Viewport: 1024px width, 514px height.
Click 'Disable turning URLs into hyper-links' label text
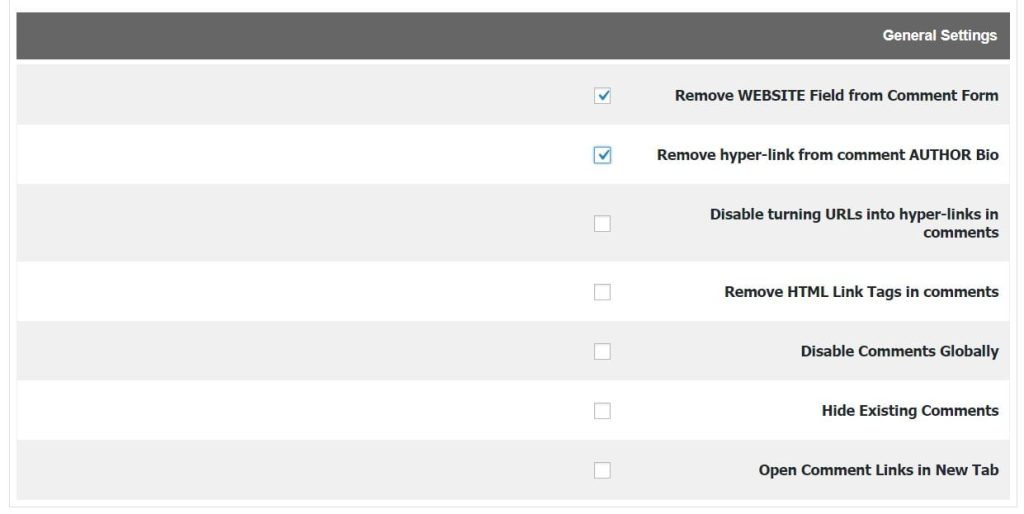[x=854, y=223]
